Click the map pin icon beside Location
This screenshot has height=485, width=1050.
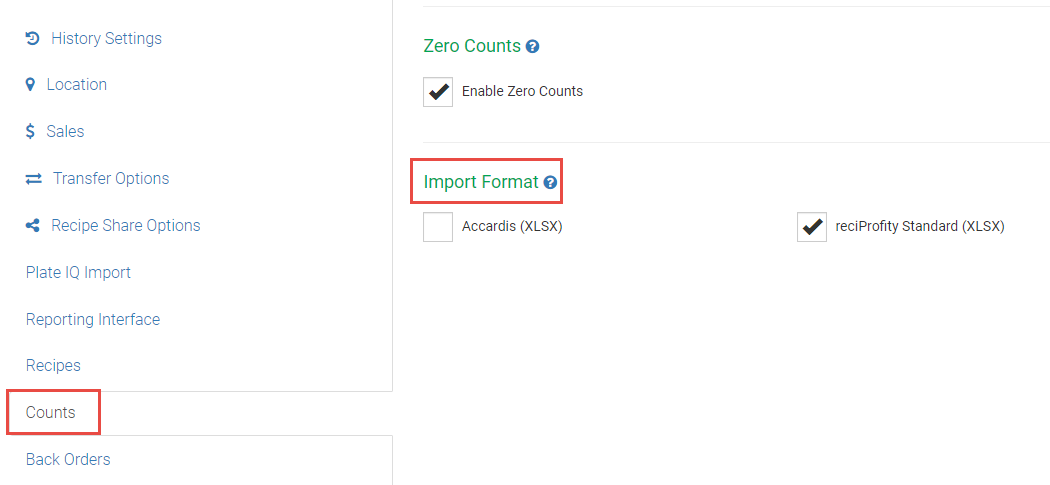[x=30, y=85]
